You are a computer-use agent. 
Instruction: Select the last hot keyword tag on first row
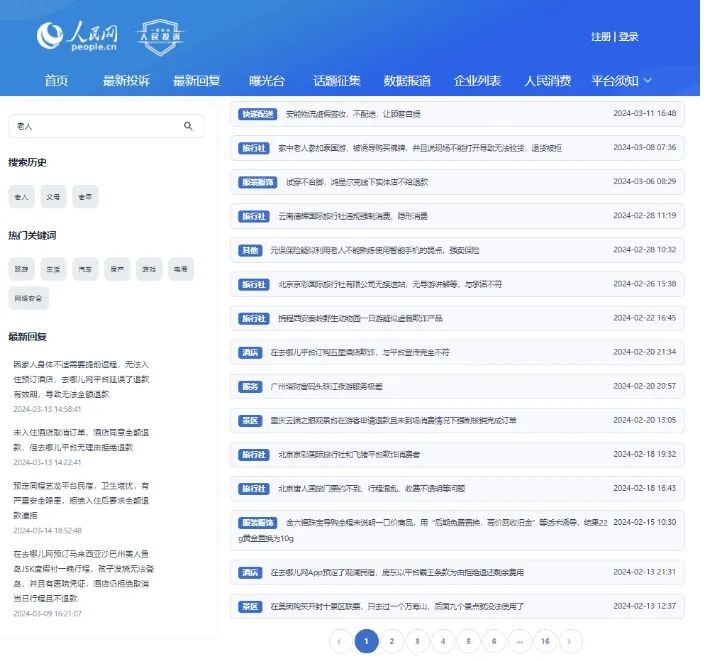(x=181, y=269)
